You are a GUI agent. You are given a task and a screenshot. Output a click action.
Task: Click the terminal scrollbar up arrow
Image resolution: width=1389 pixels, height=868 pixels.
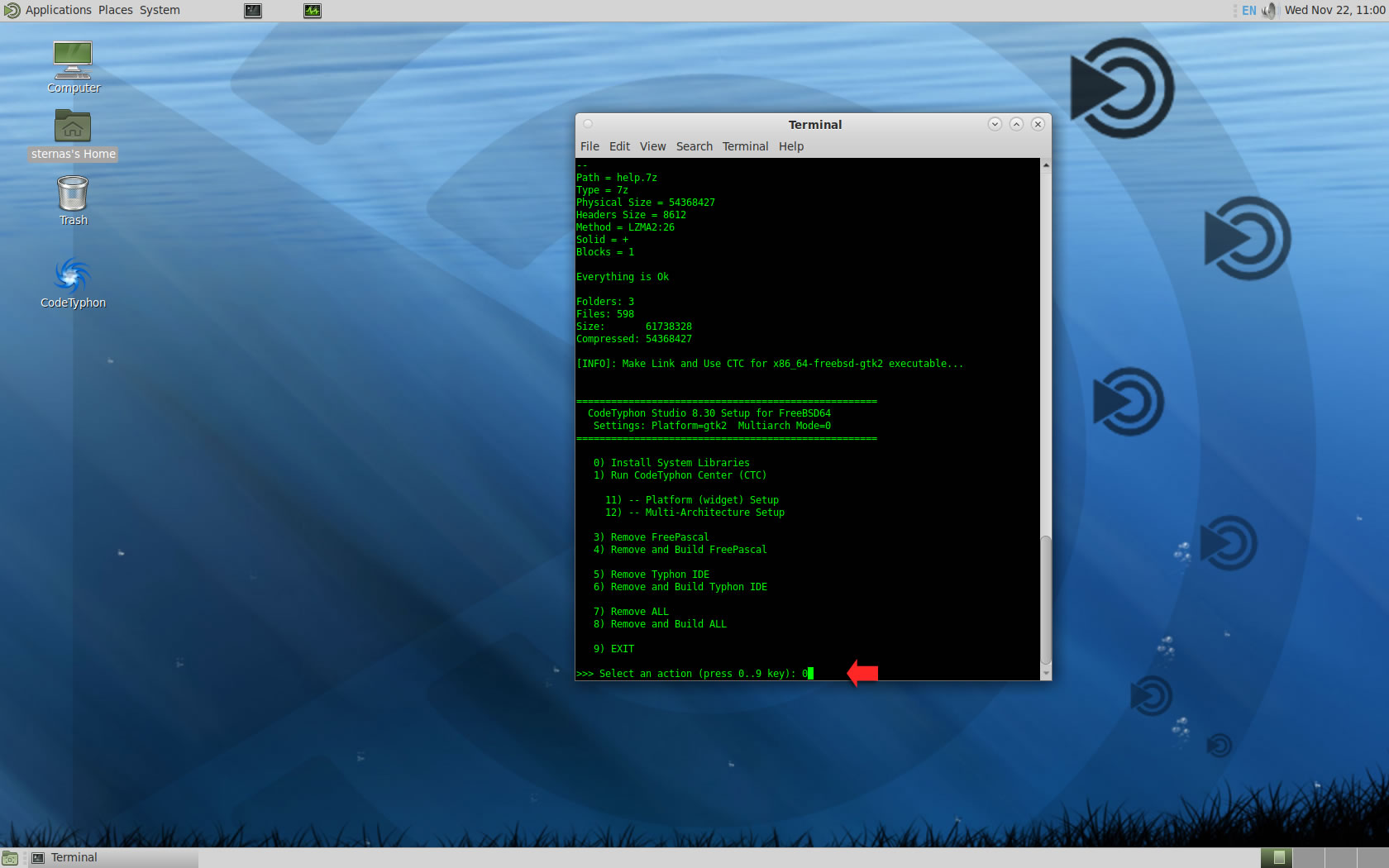[1046, 165]
